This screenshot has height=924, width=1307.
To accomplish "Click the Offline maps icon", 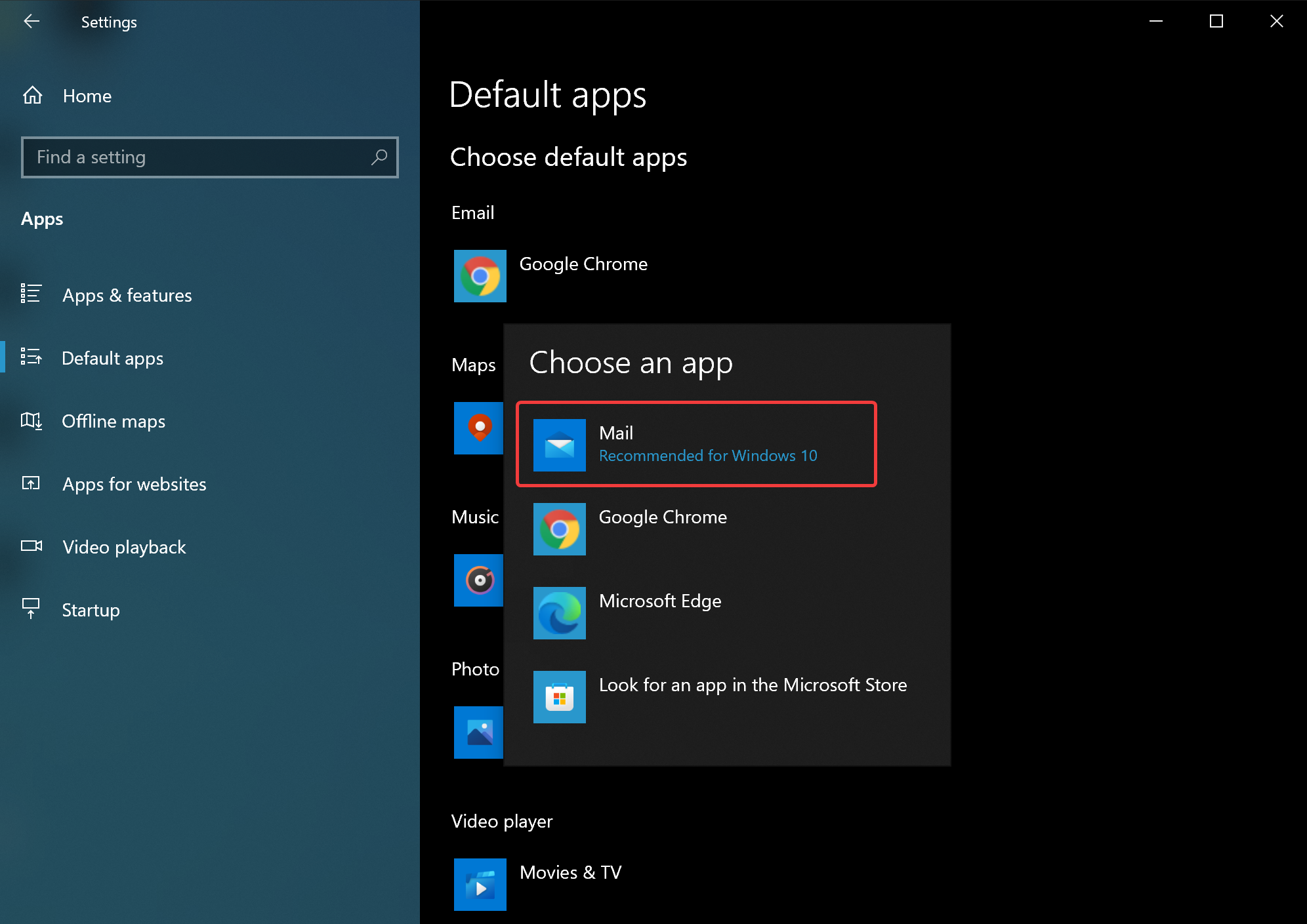I will click(x=31, y=420).
